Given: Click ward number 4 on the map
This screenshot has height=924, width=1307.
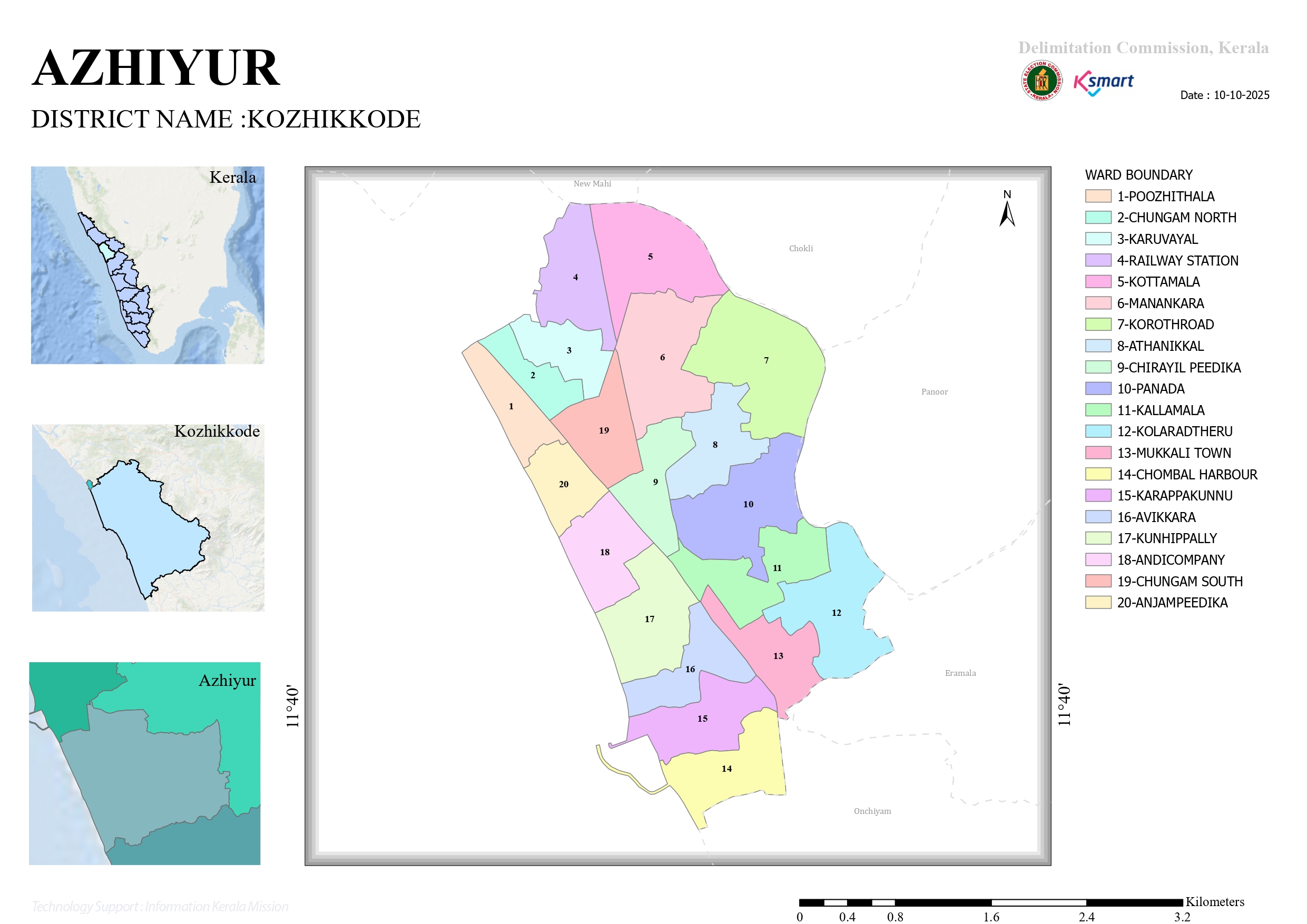Looking at the screenshot, I should 575,277.
